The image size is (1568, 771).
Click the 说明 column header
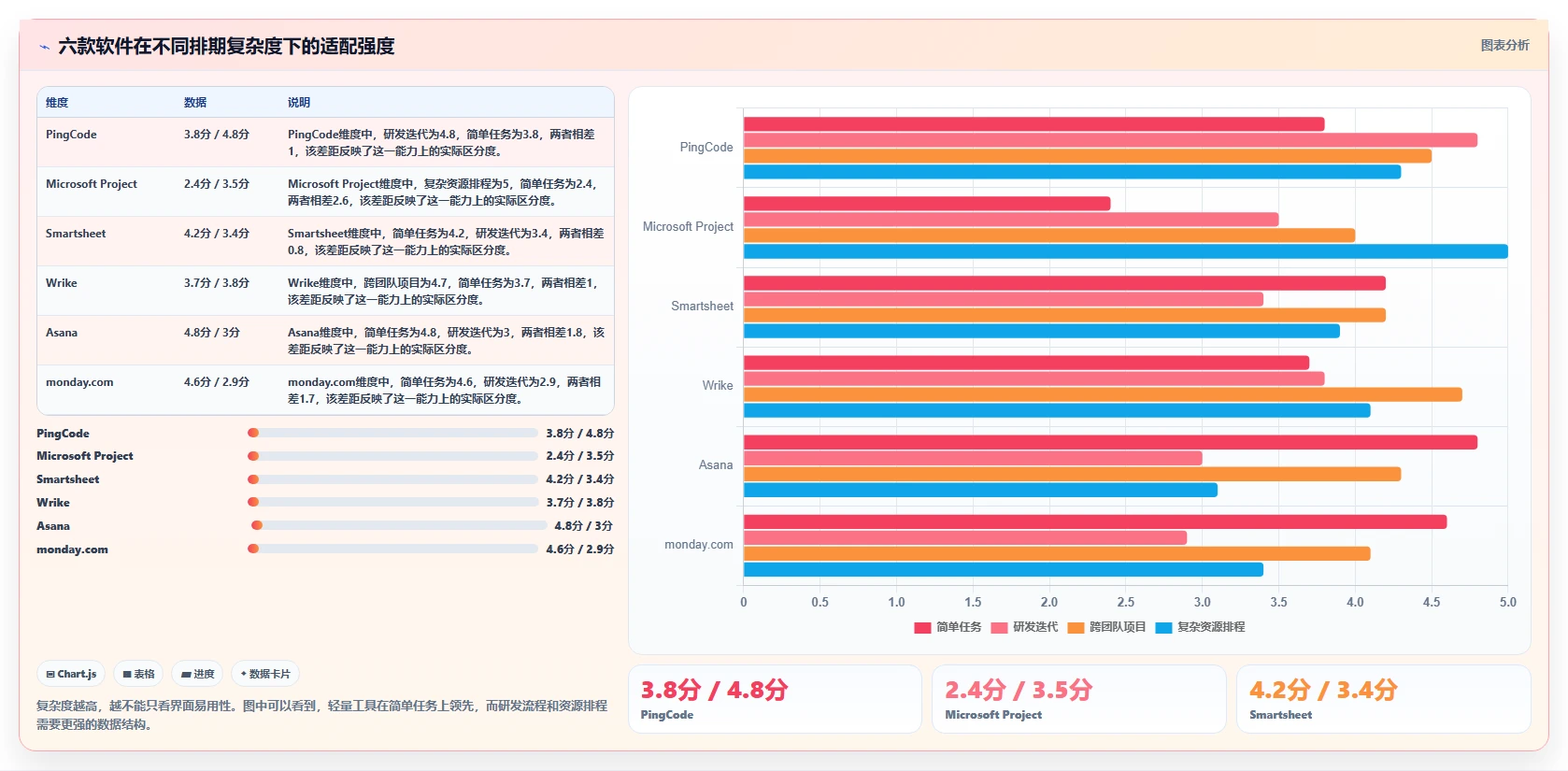pos(299,103)
